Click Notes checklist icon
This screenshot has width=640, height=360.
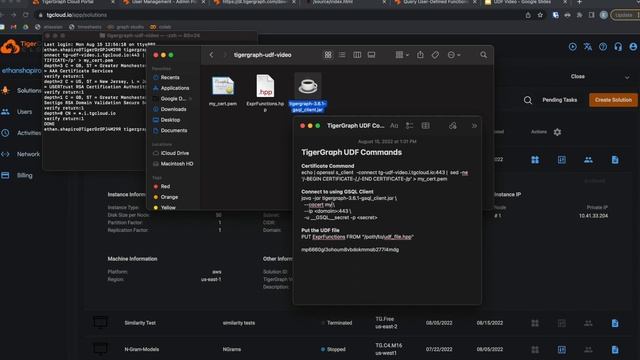click(x=409, y=126)
